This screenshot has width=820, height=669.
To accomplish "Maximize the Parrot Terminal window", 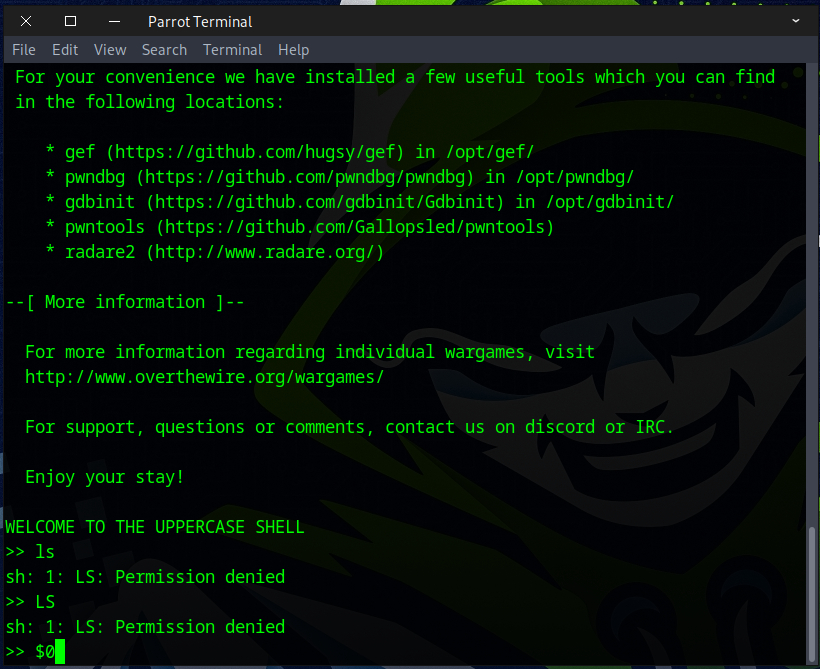I will coord(70,21).
